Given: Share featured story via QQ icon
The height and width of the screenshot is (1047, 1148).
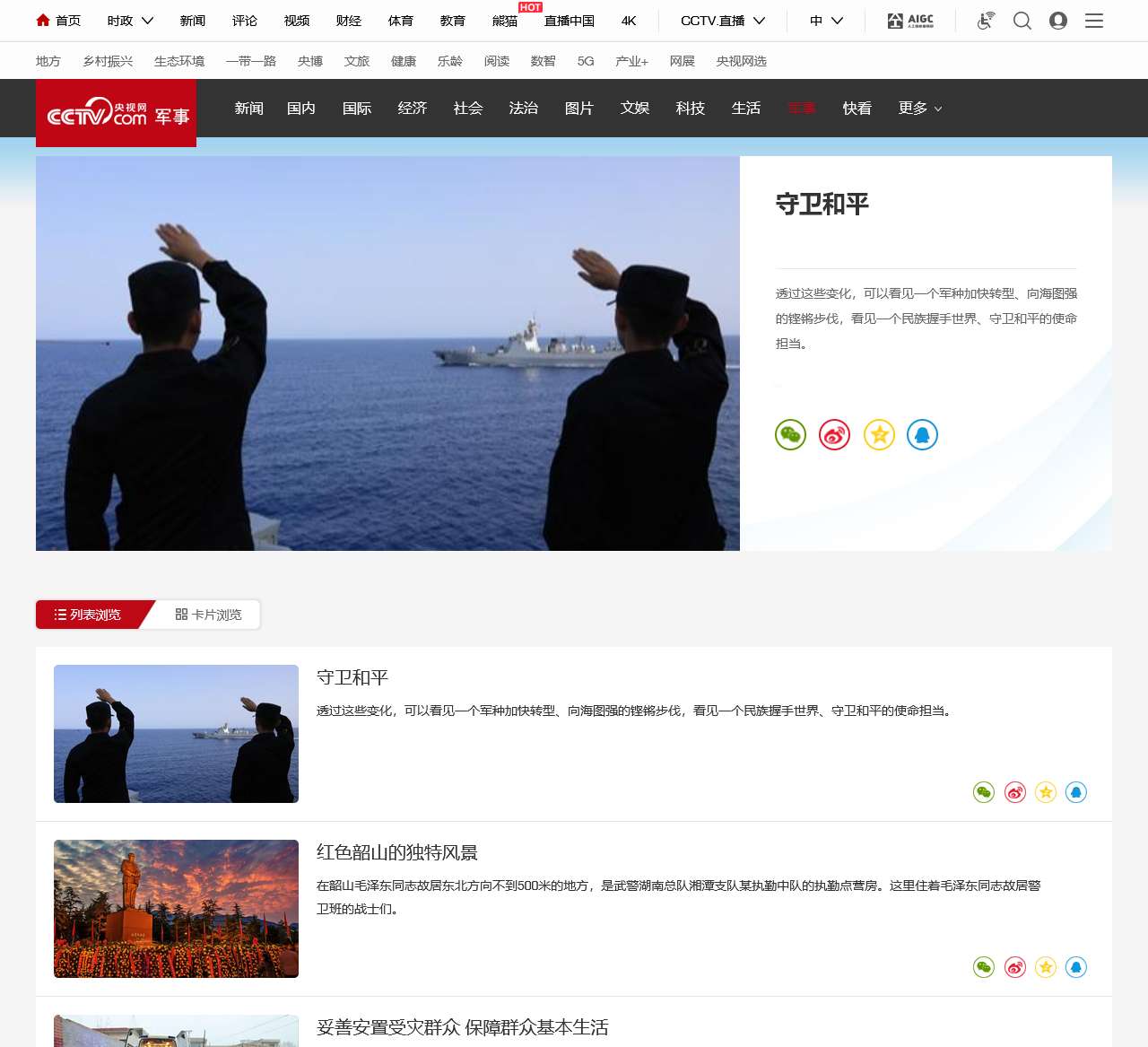Looking at the screenshot, I should 922,435.
